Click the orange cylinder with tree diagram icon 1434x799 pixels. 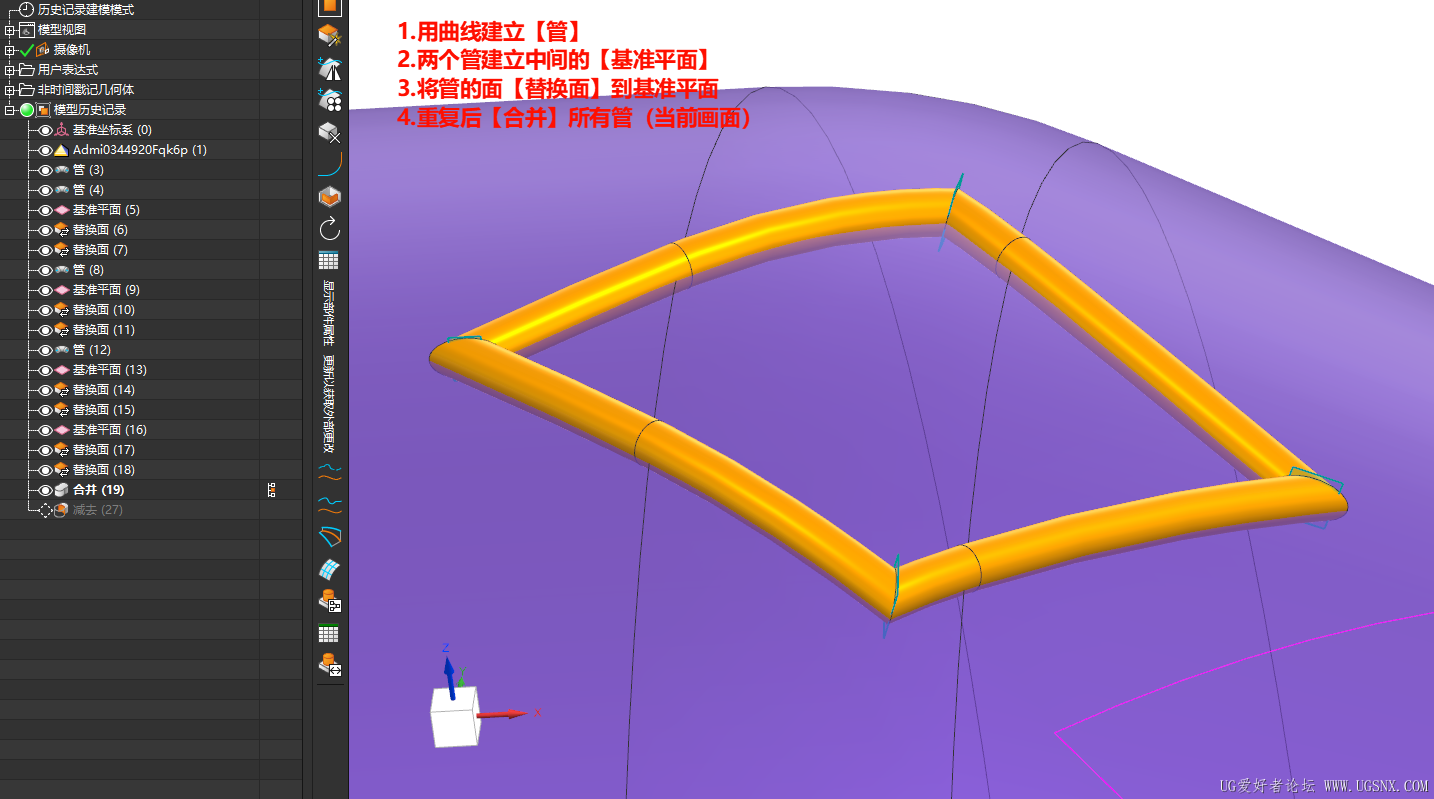click(x=330, y=601)
